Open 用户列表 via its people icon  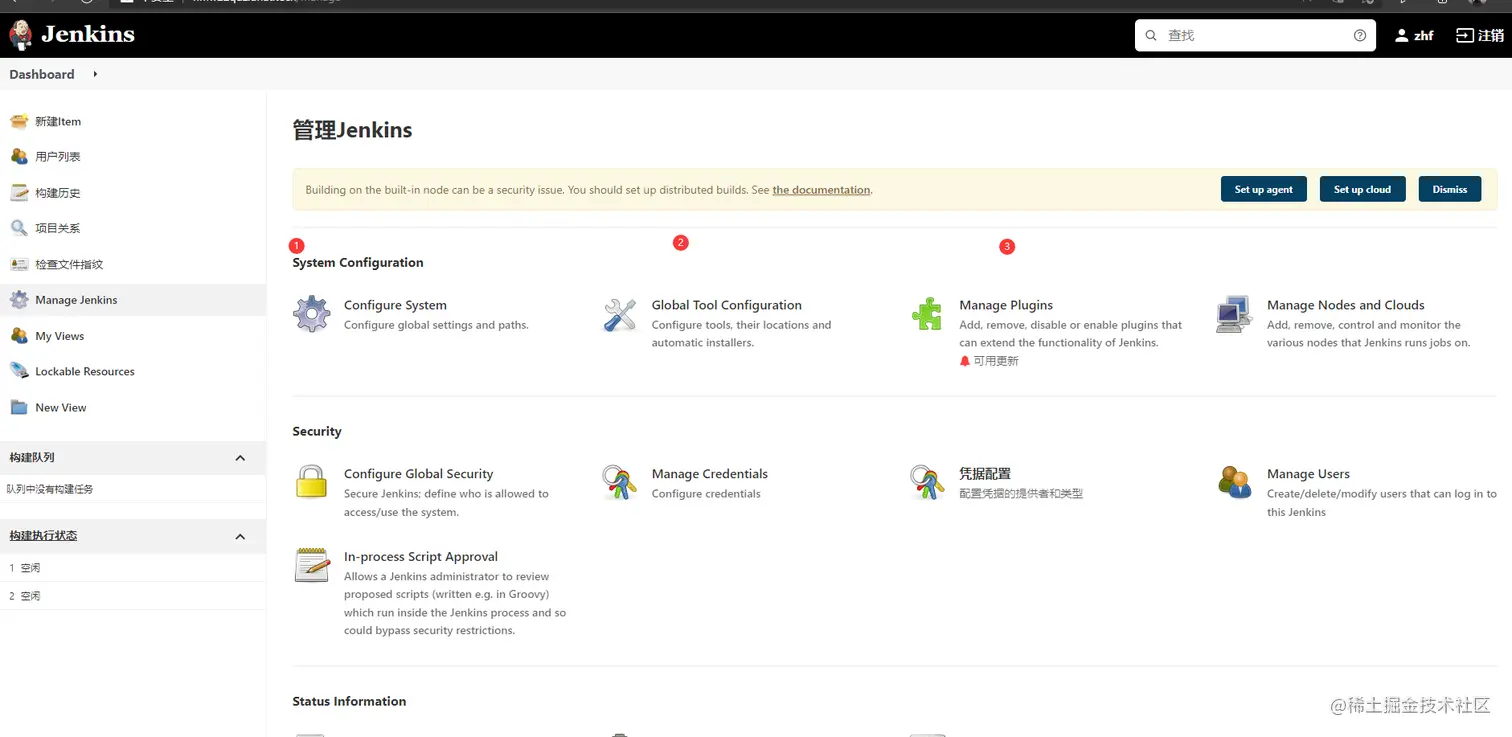coord(19,157)
